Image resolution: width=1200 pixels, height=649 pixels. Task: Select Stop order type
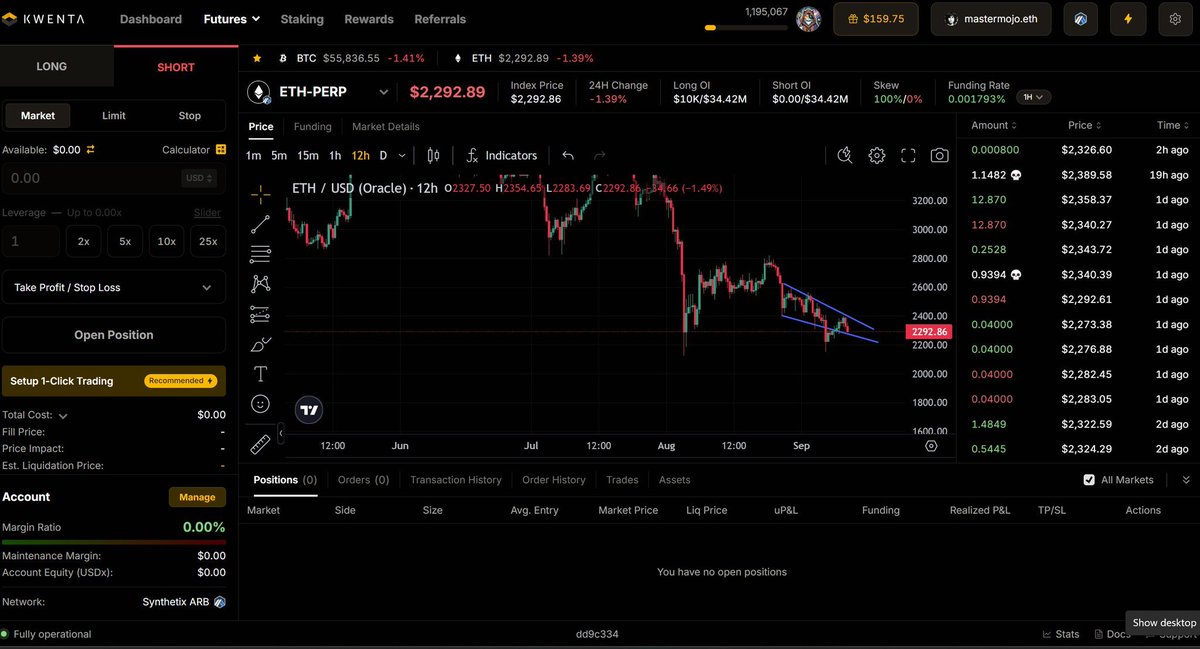coord(190,116)
